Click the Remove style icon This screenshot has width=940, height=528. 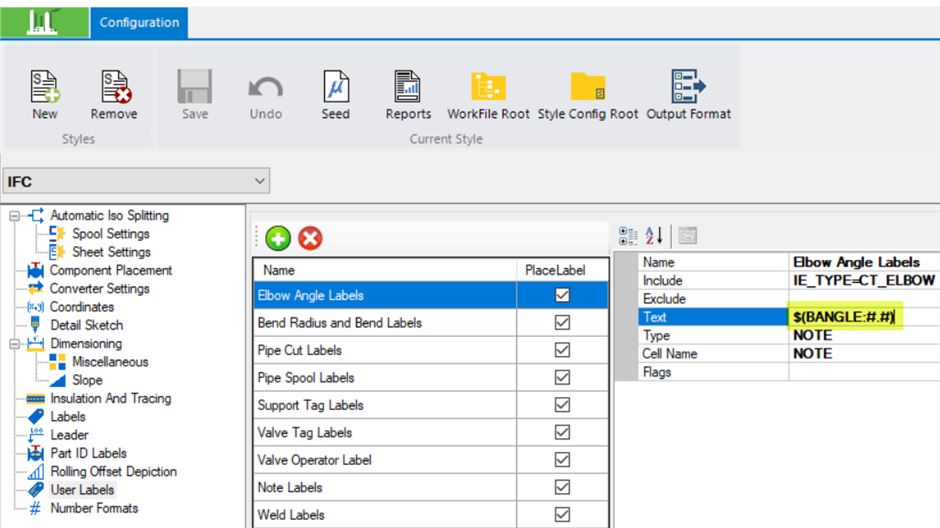pos(115,88)
